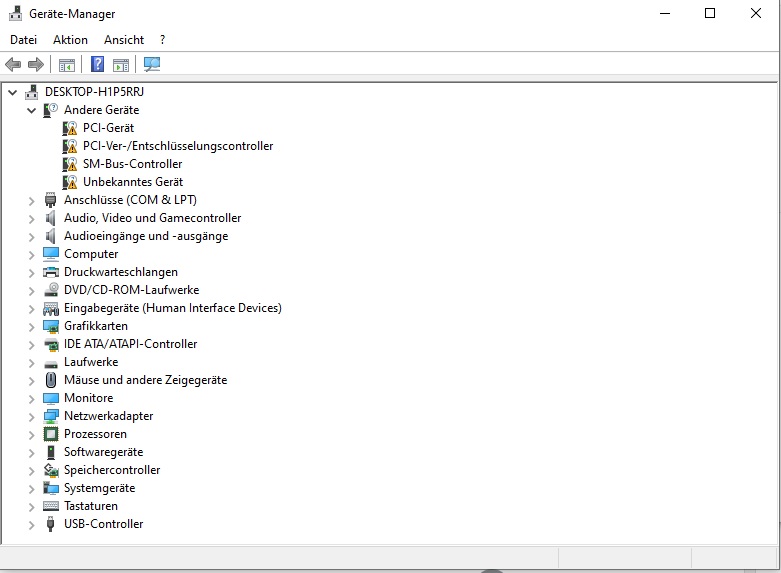Expand the Audio, Video und Gamecontroller node
The width and height of the screenshot is (781, 573).
[x=32, y=218]
